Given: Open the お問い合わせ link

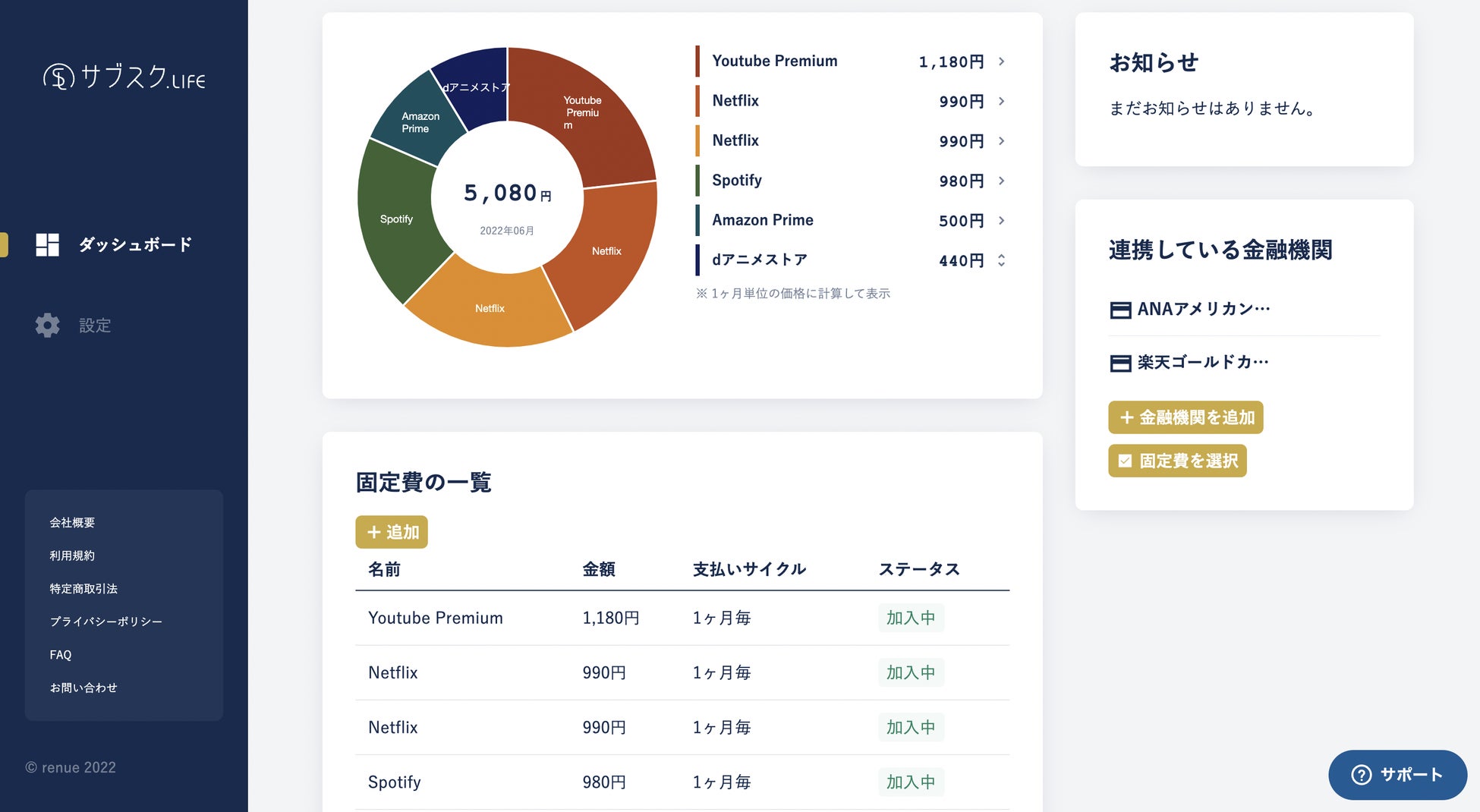Looking at the screenshot, I should point(83,688).
